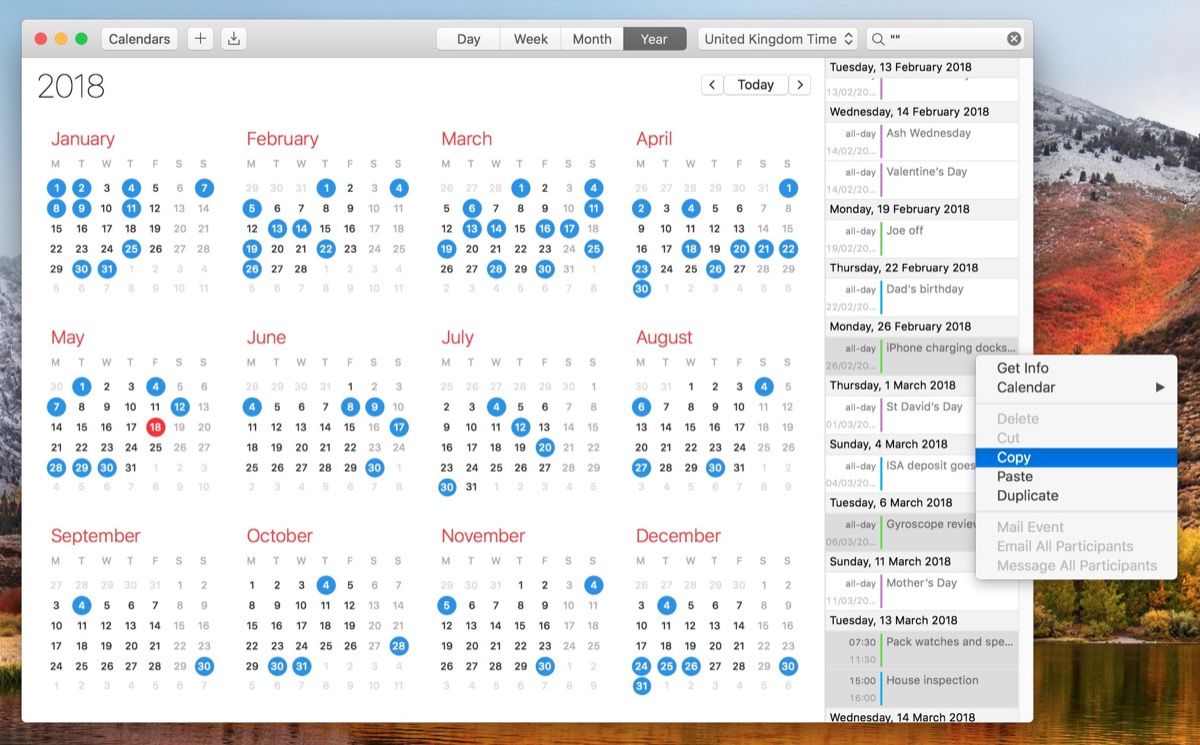The image size is (1200, 745).
Task: Clear the search field with X icon
Action: point(1014,39)
